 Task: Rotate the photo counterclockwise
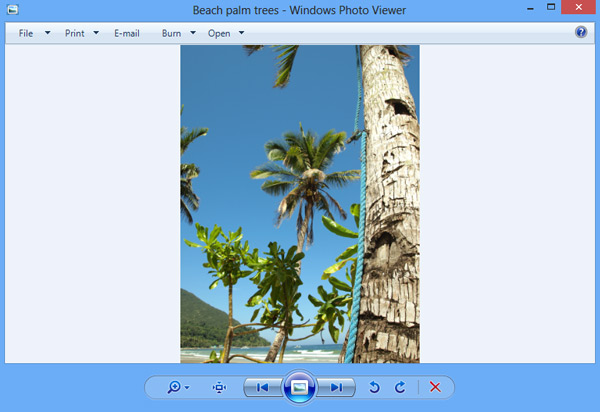tap(375, 387)
